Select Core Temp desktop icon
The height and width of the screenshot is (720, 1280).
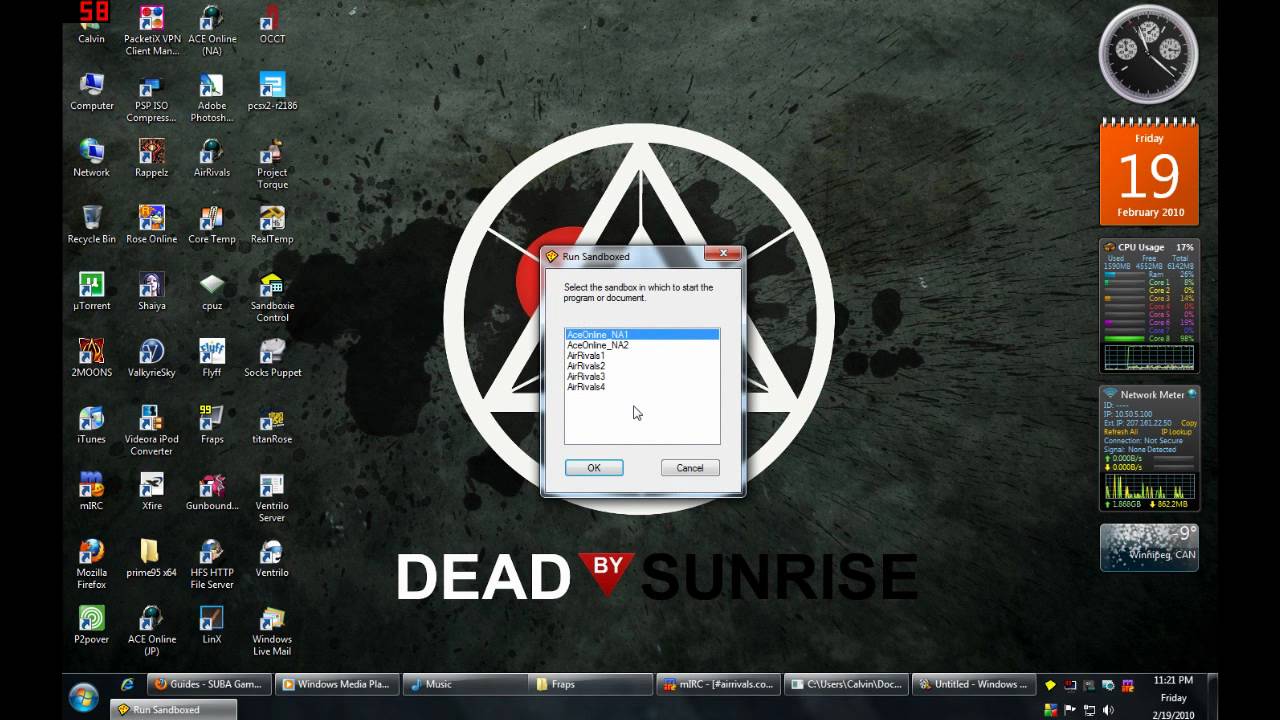pos(212,225)
